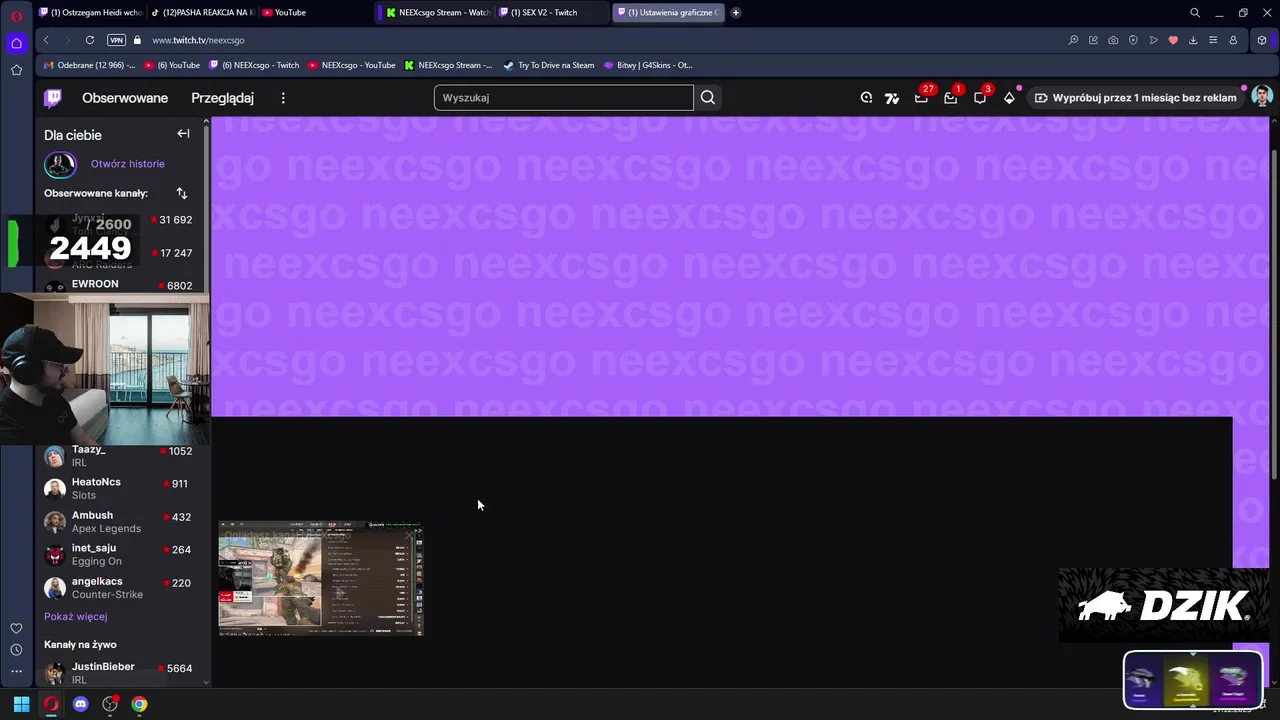Focus the Wyszukaj search field
The height and width of the screenshot is (720, 1280).
click(x=563, y=98)
